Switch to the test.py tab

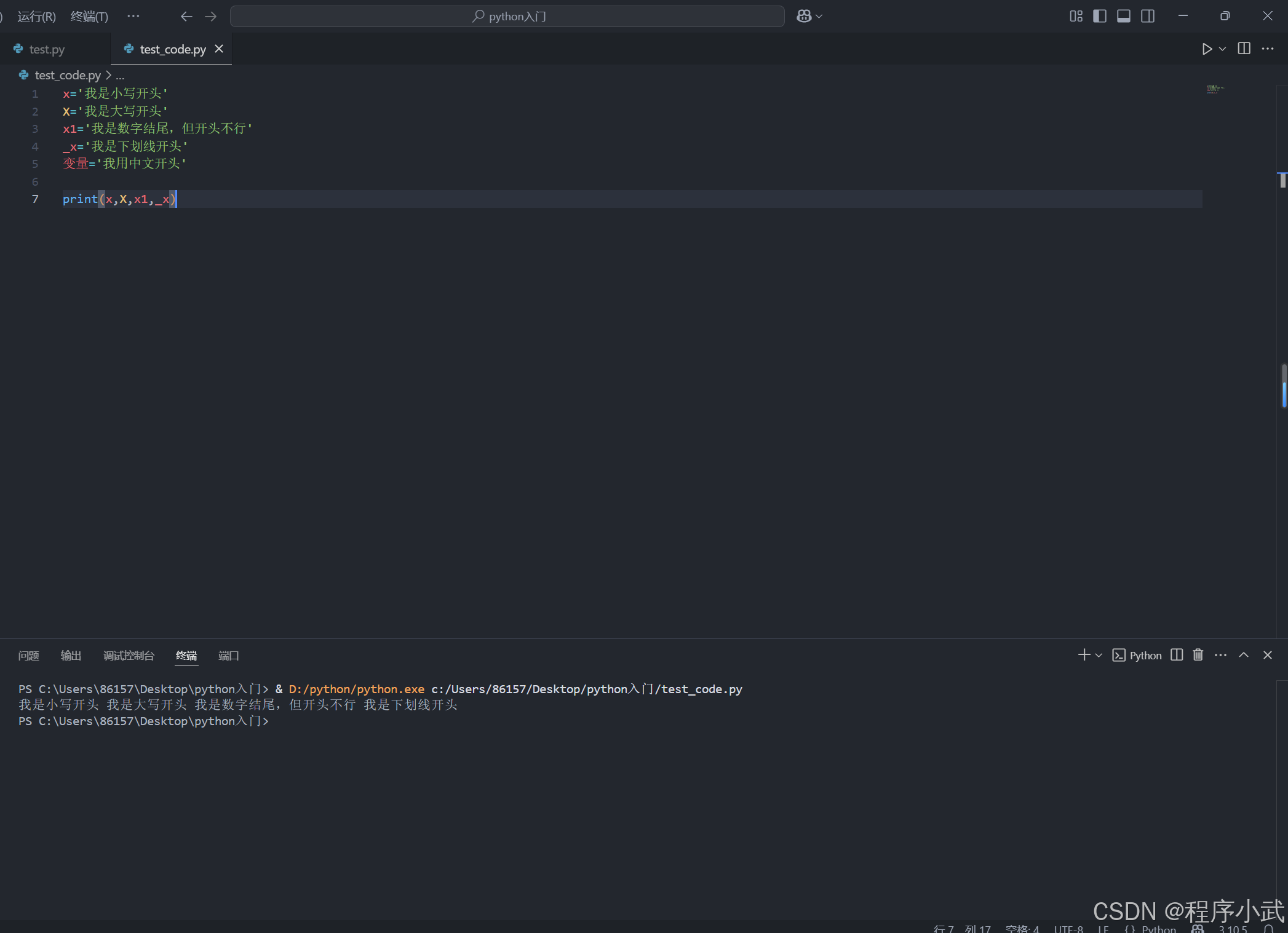tap(47, 49)
